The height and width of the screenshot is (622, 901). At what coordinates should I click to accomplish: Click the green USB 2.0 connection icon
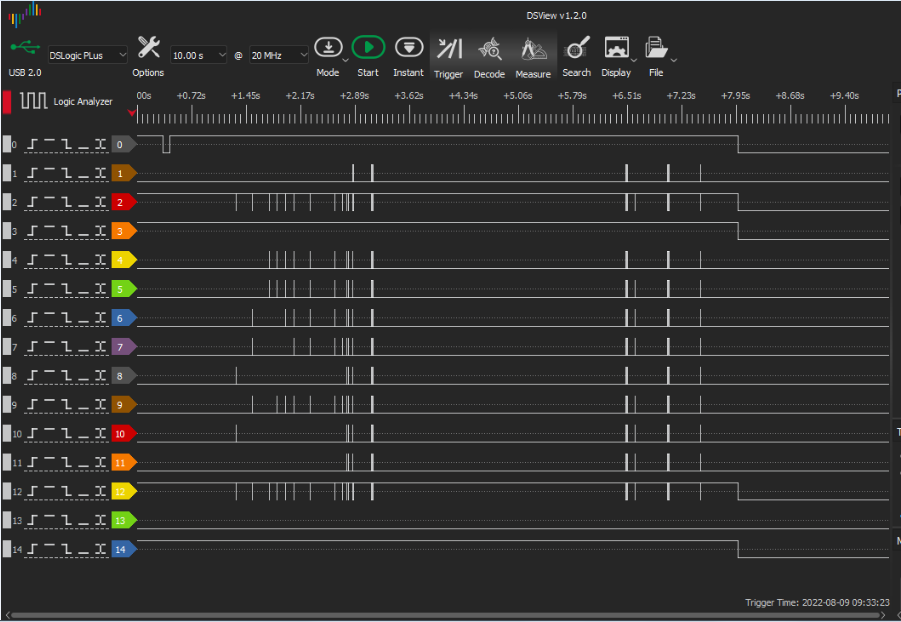point(25,47)
